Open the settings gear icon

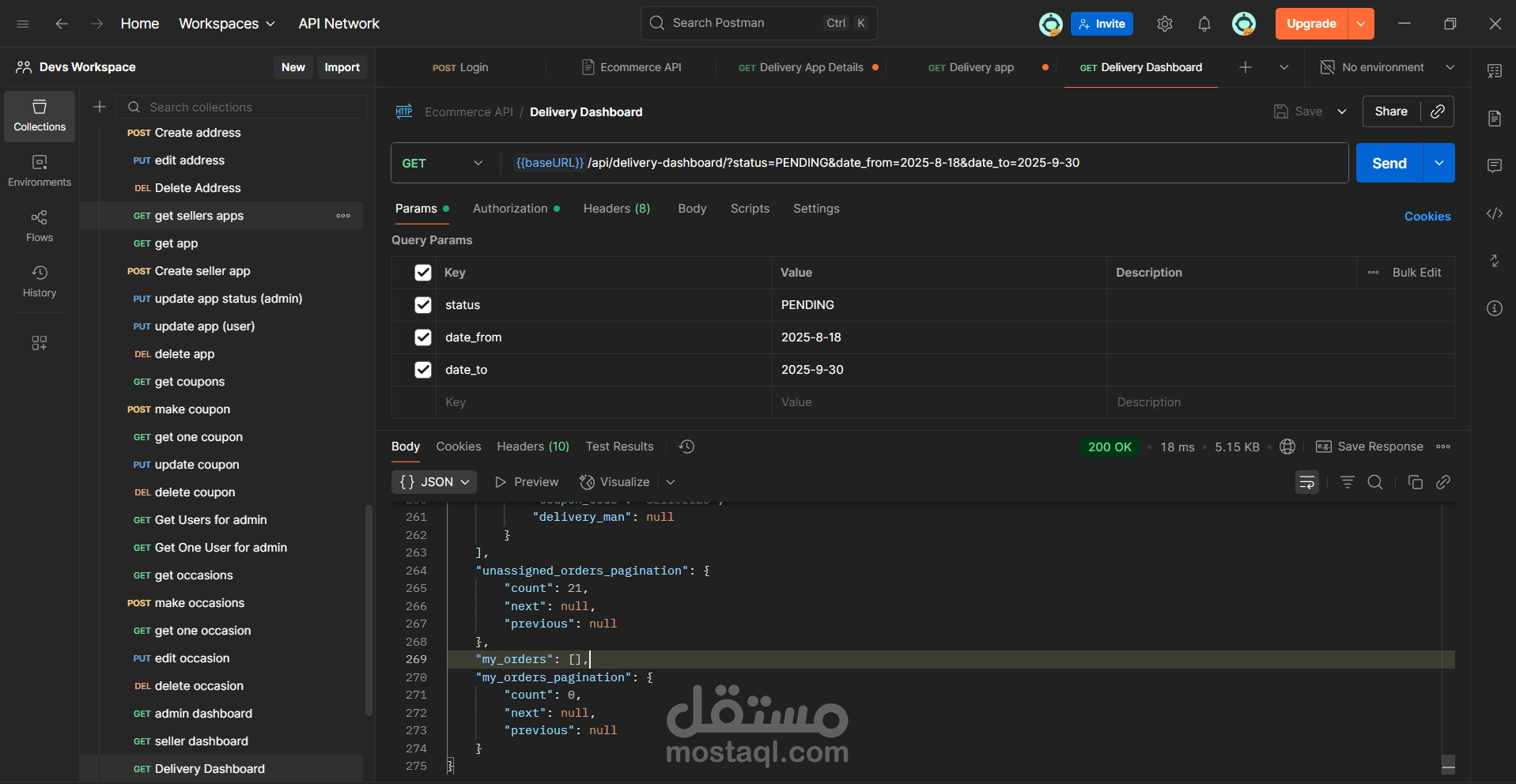point(1165,24)
